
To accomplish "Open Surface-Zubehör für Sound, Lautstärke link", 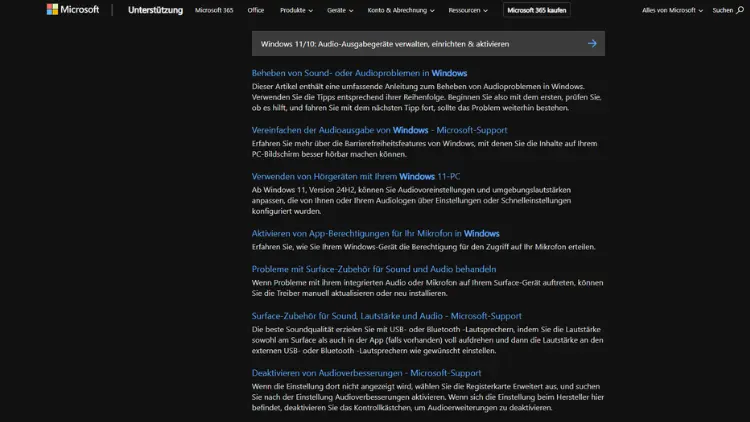I will click(386, 316).
